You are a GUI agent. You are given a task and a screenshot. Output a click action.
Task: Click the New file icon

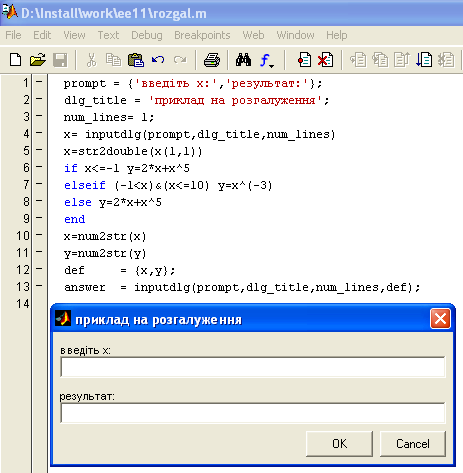click(x=15, y=60)
